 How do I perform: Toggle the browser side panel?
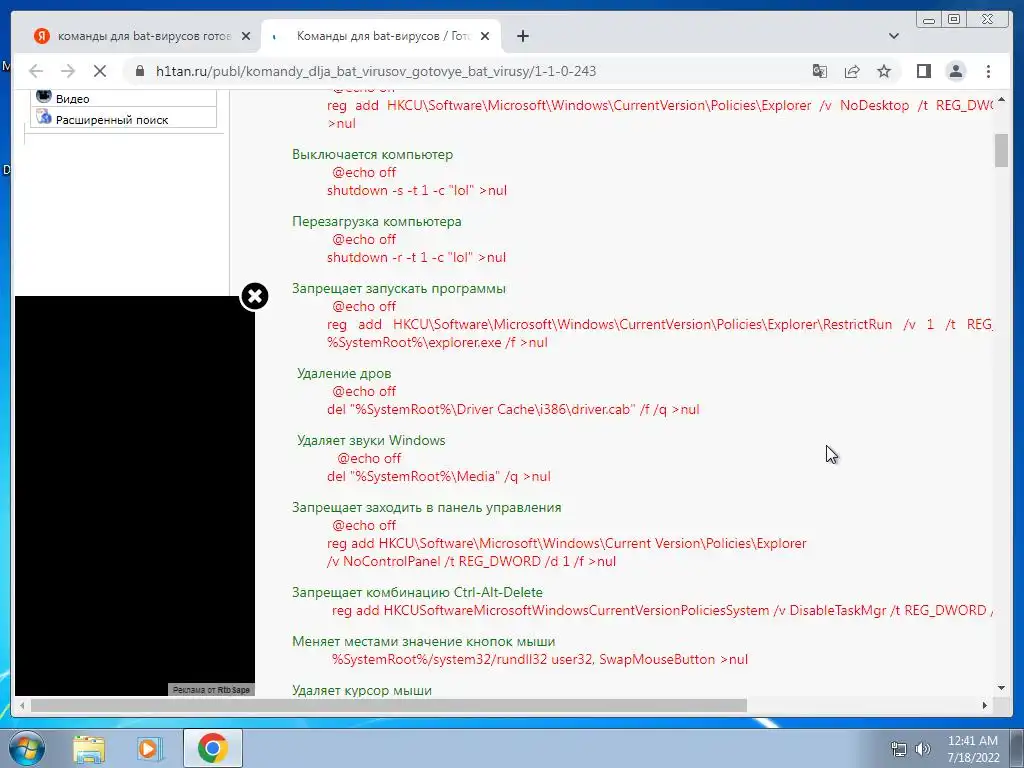[923, 71]
